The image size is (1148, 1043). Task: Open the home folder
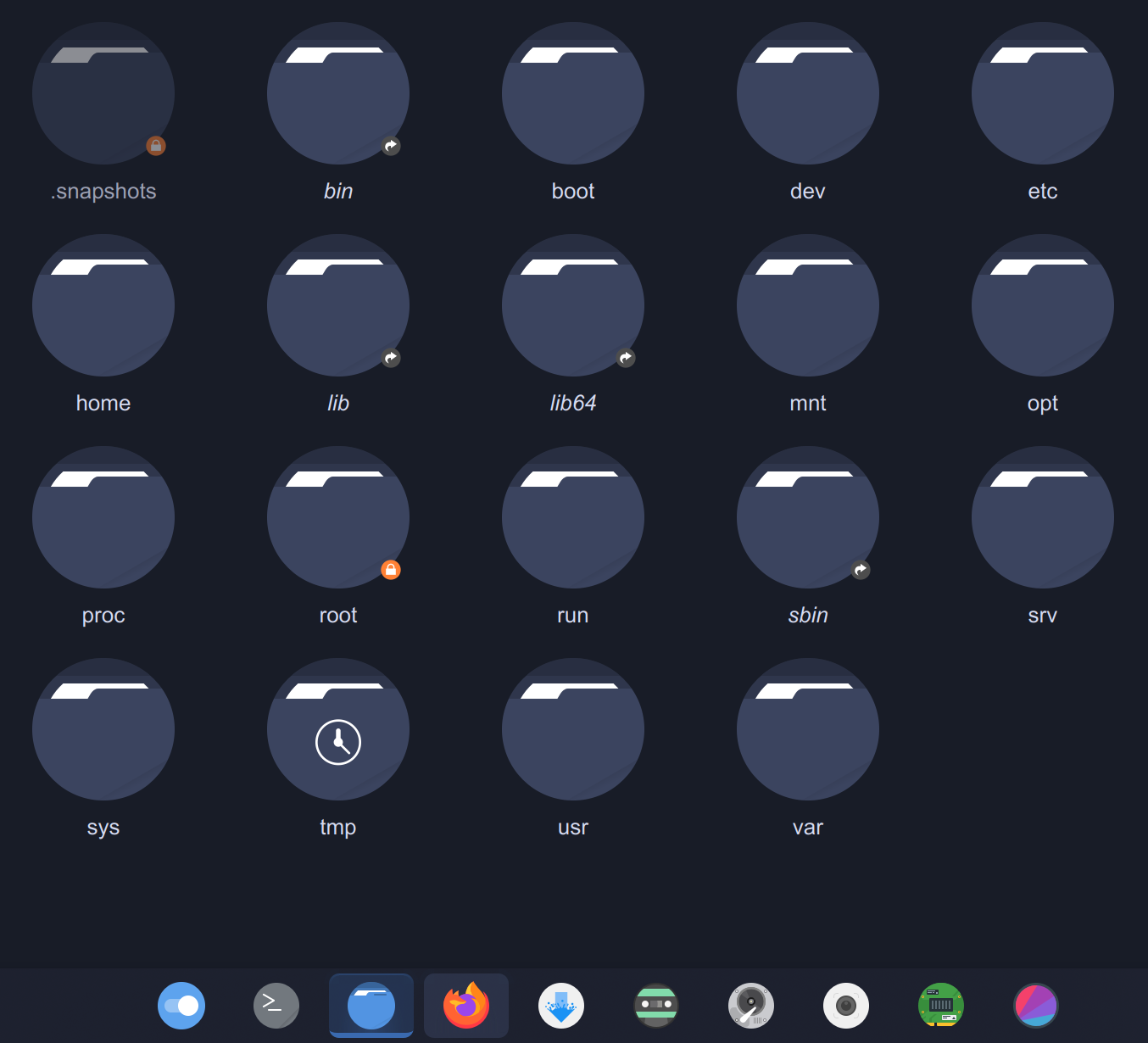103,305
